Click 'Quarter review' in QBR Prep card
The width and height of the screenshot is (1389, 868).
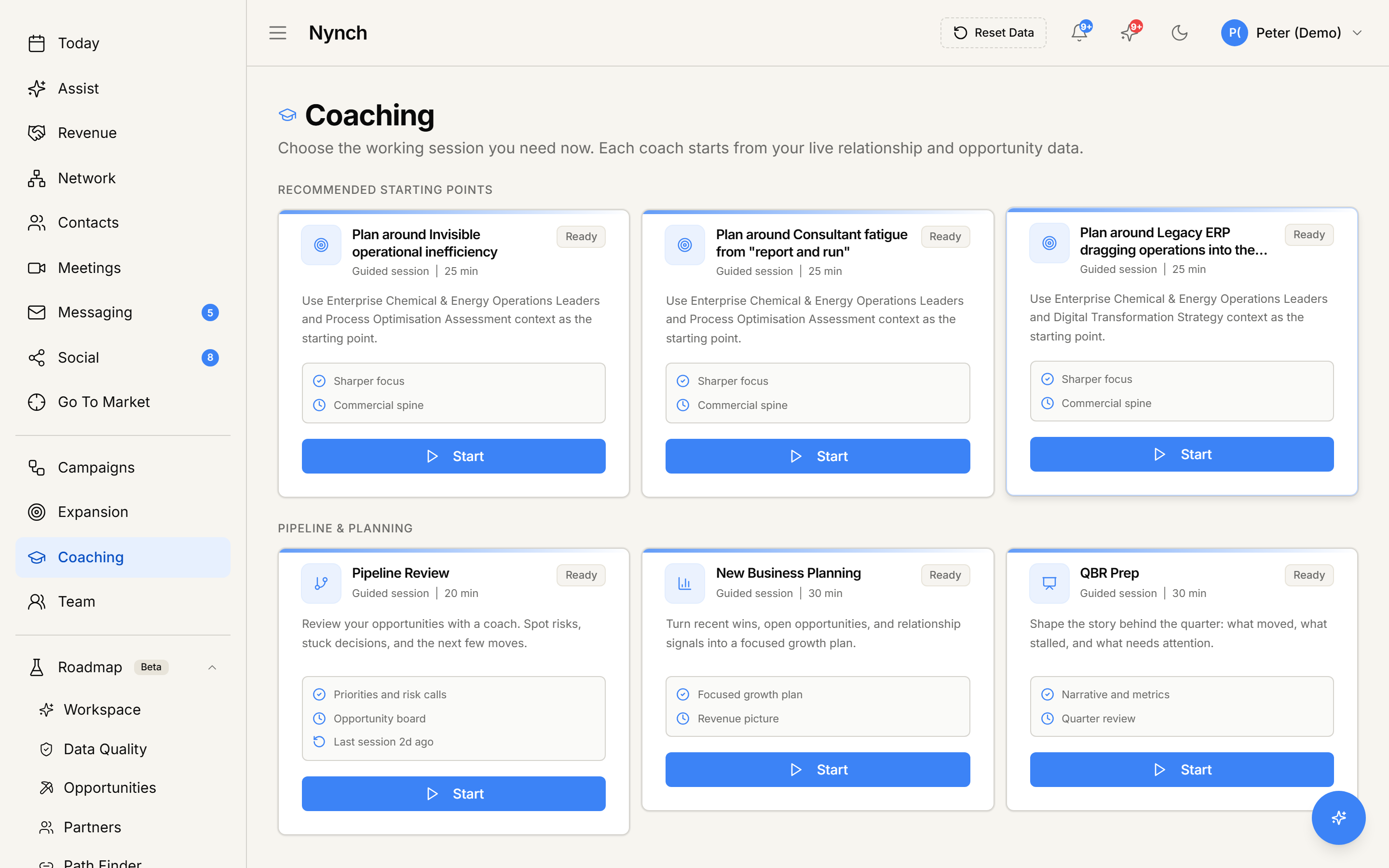click(1098, 719)
